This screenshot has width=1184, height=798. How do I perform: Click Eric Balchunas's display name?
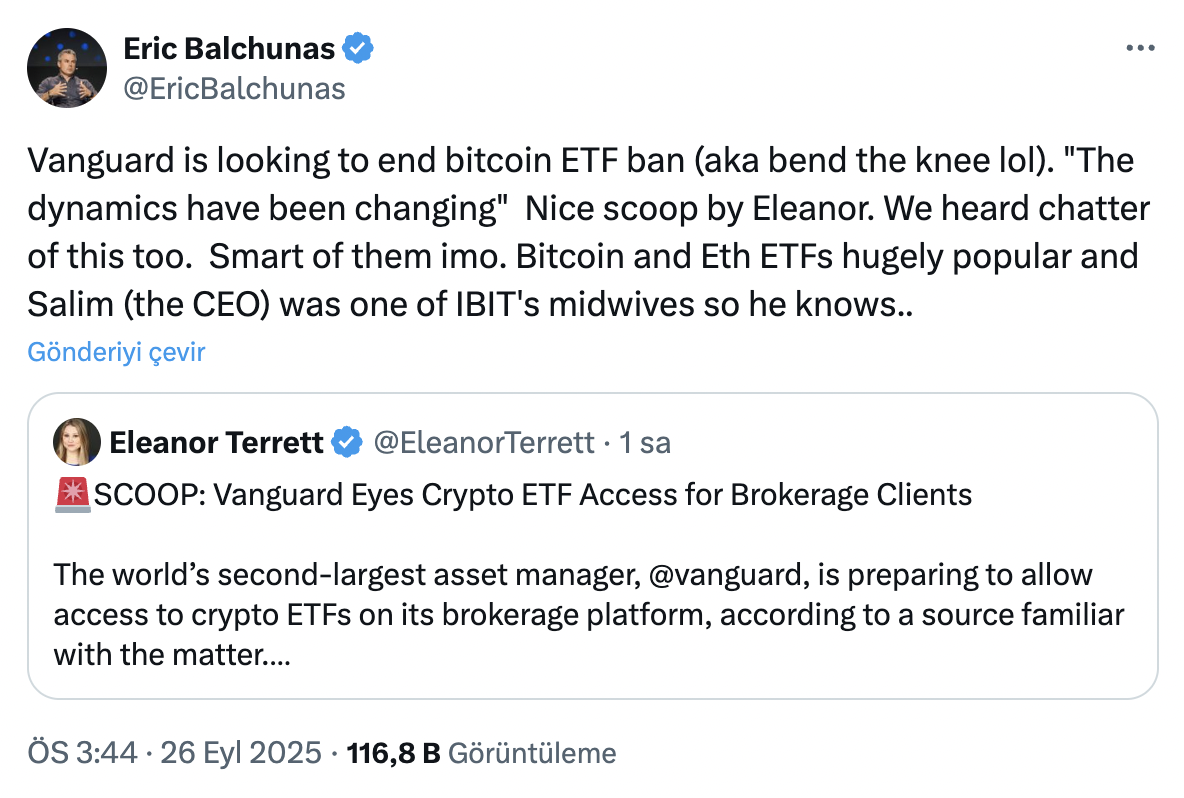tap(234, 47)
